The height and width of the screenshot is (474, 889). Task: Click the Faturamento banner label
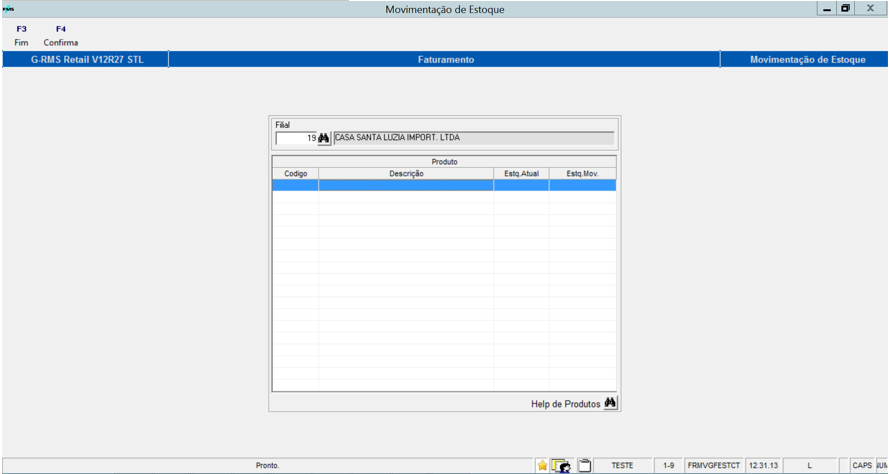[x=446, y=60]
